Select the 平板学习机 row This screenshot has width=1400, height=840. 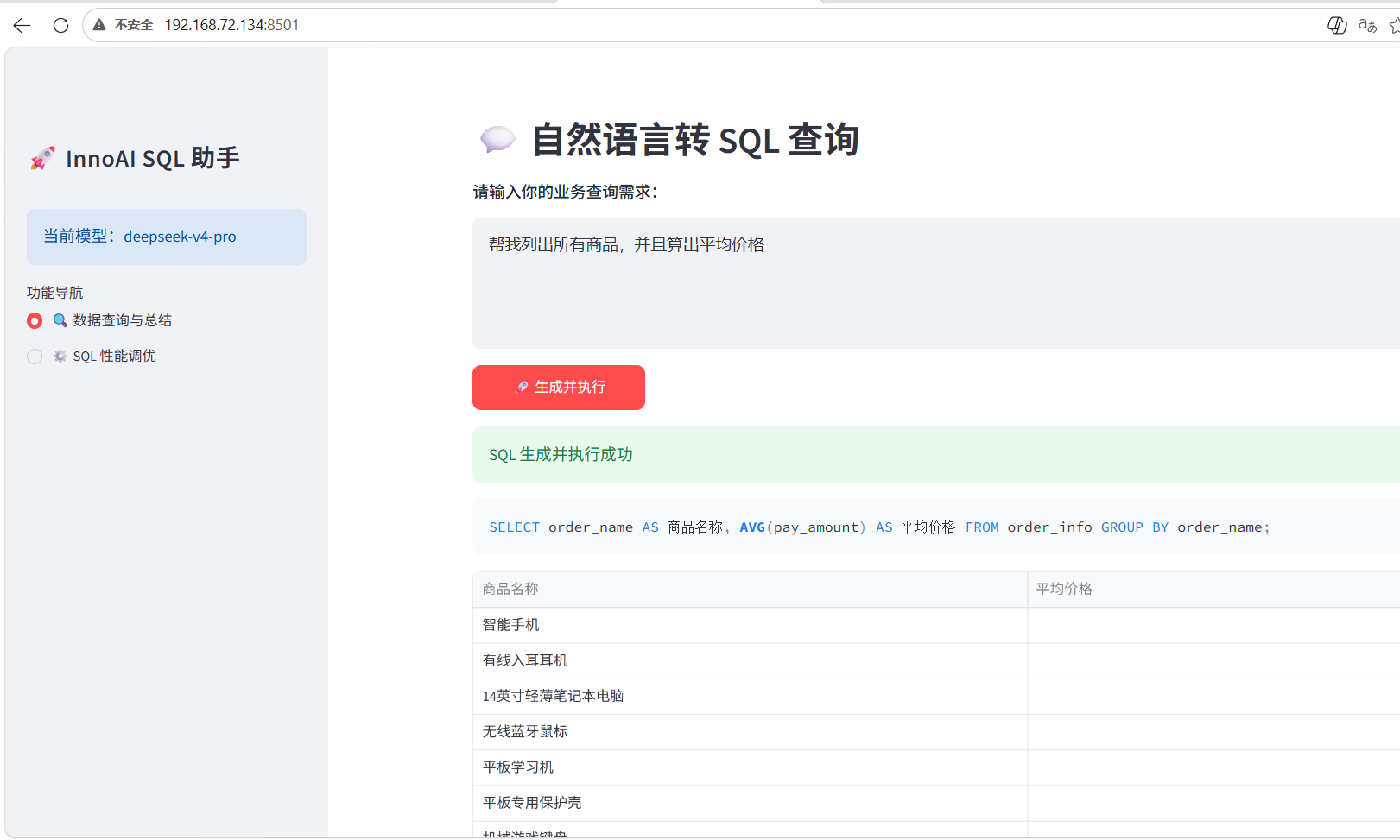[936, 767]
